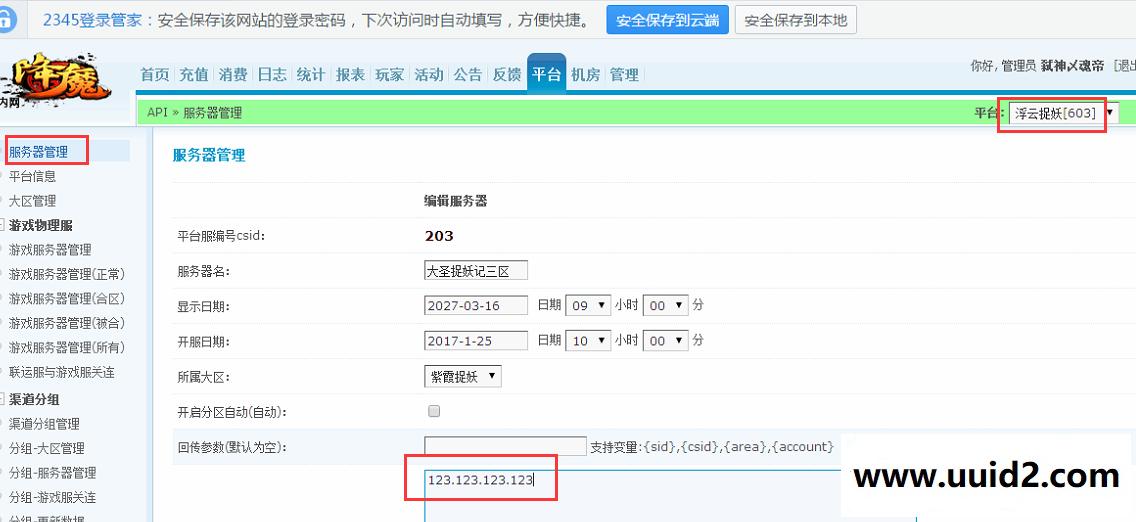Click the API breadcrumb link
This screenshot has width=1136, height=522.
157,112
